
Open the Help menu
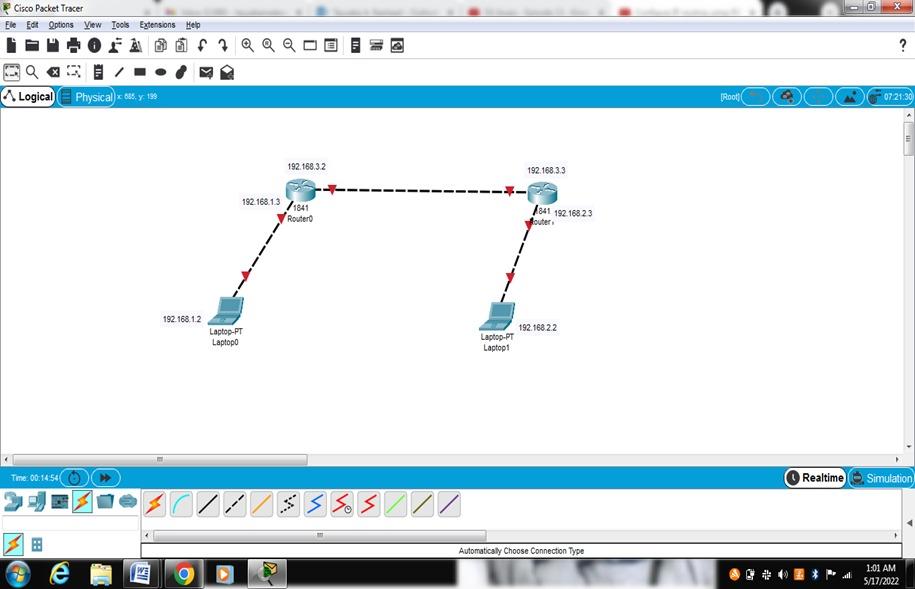coord(193,25)
